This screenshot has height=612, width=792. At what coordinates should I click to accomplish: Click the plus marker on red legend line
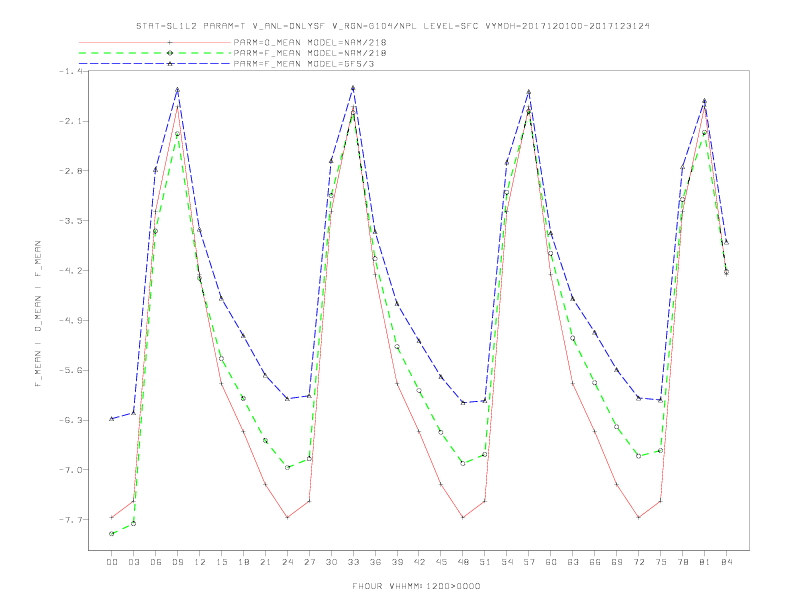pos(170,42)
